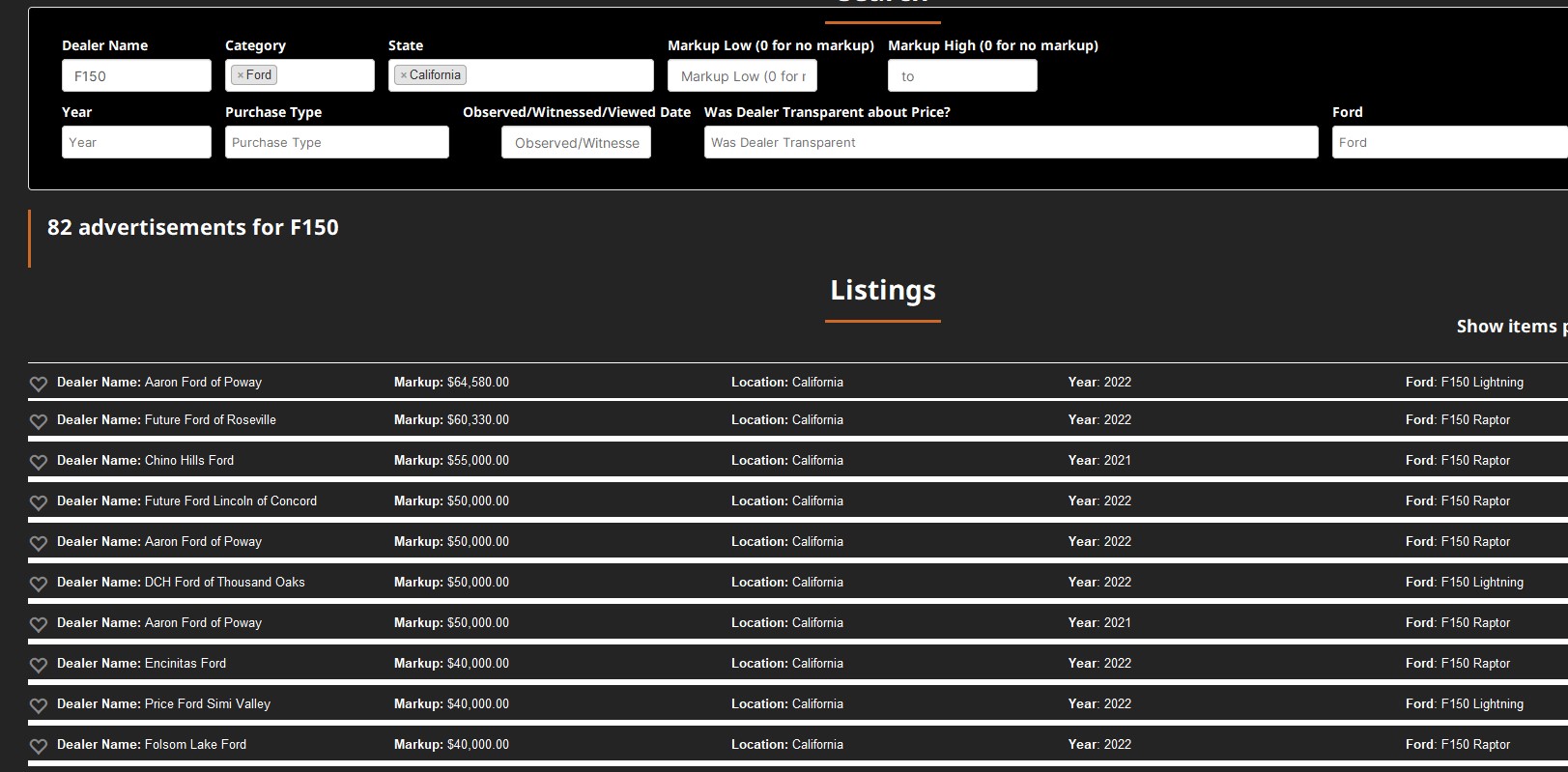Favorite the Future Ford of Roseville listing

tap(39, 421)
